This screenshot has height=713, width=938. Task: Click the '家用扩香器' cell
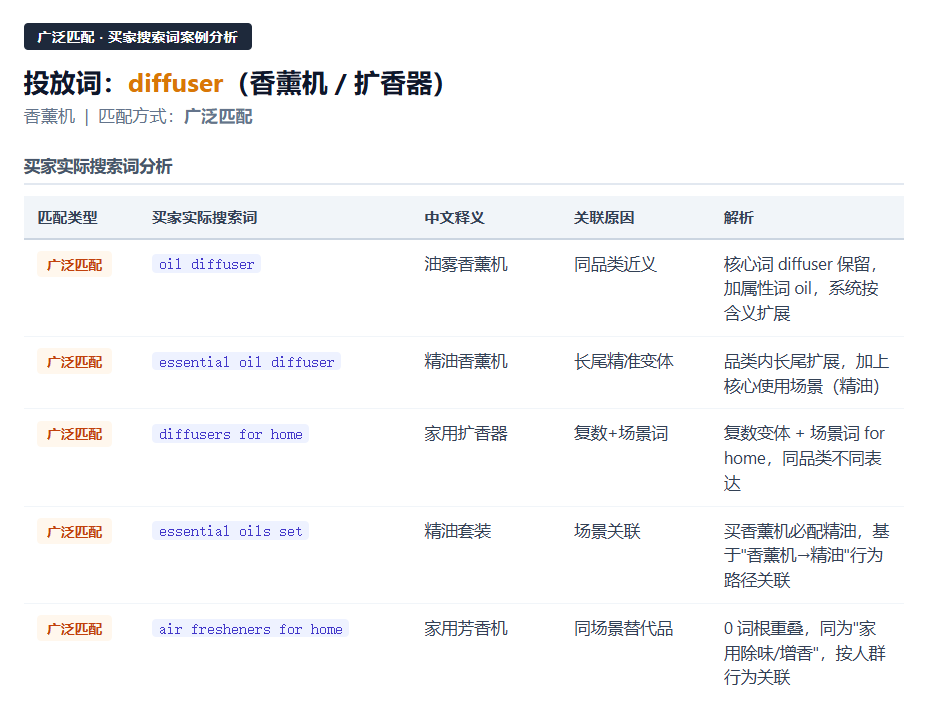(466, 434)
